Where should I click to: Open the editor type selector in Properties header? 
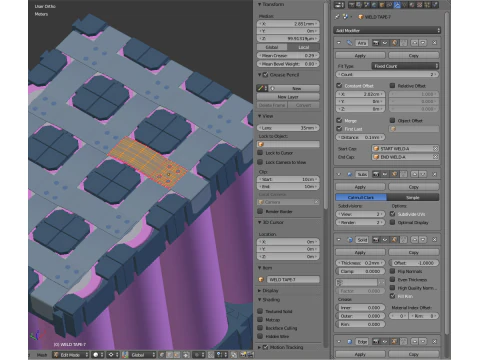point(339,5)
